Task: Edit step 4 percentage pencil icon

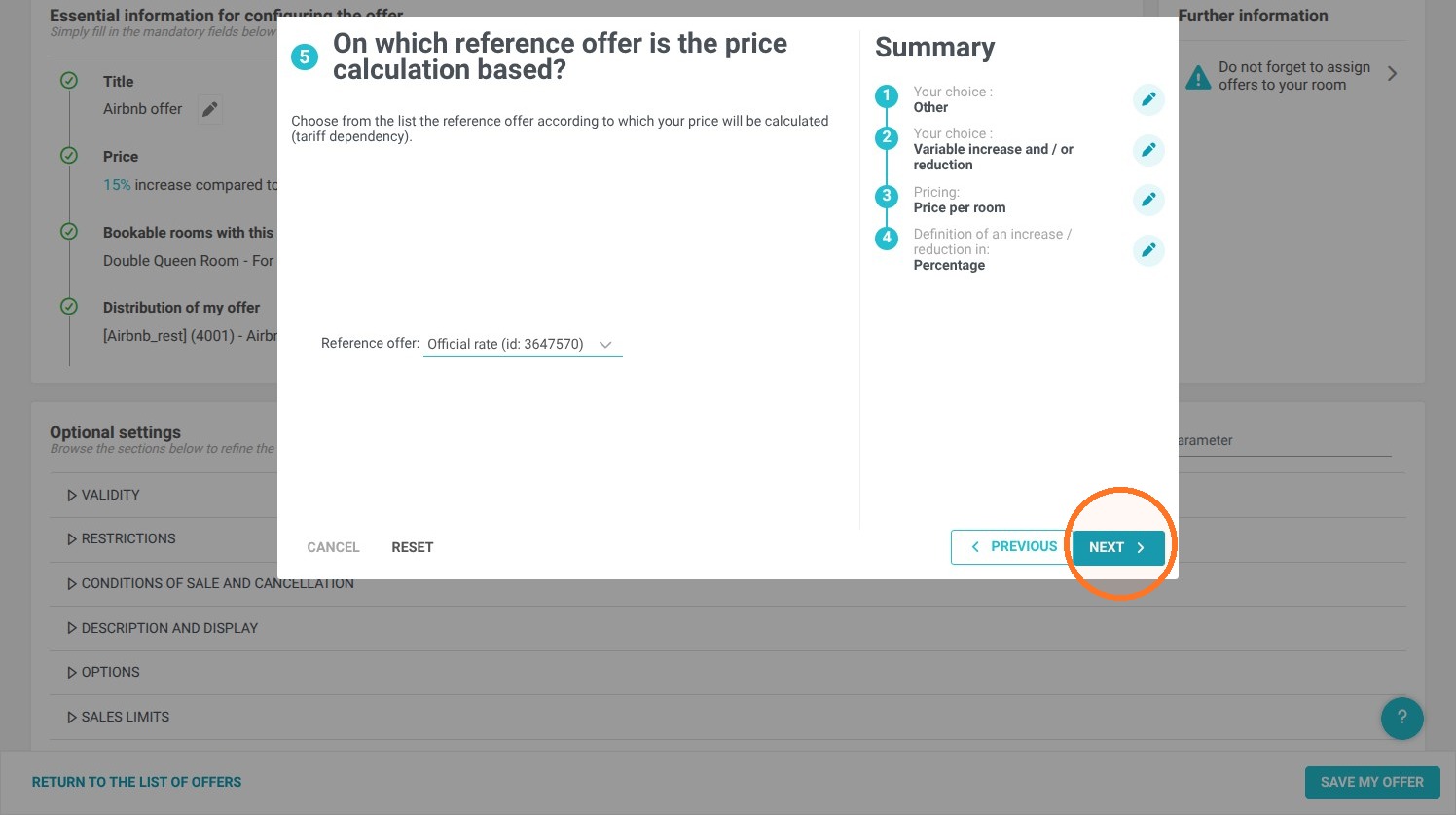Action: pyautogui.click(x=1148, y=250)
